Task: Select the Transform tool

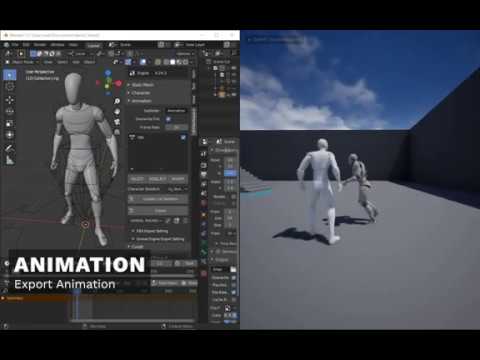Action: (9, 135)
